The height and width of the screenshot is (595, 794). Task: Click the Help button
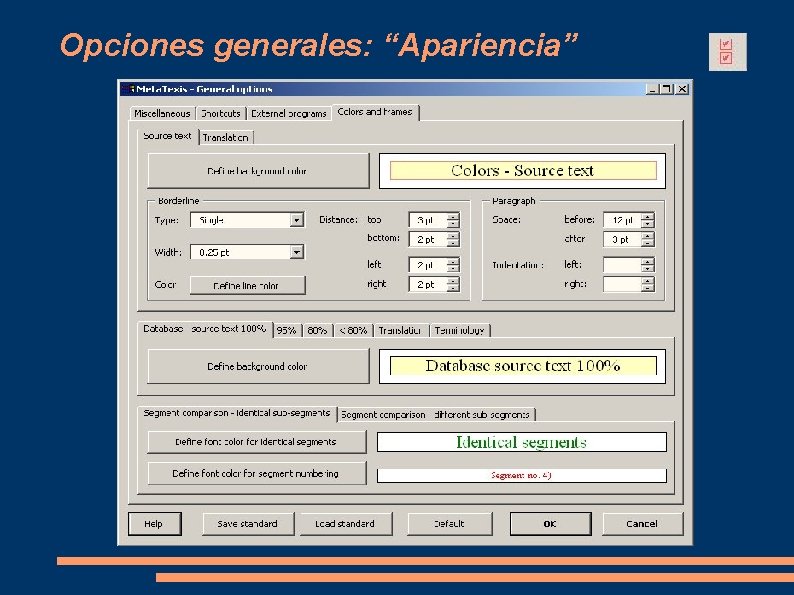[154, 524]
